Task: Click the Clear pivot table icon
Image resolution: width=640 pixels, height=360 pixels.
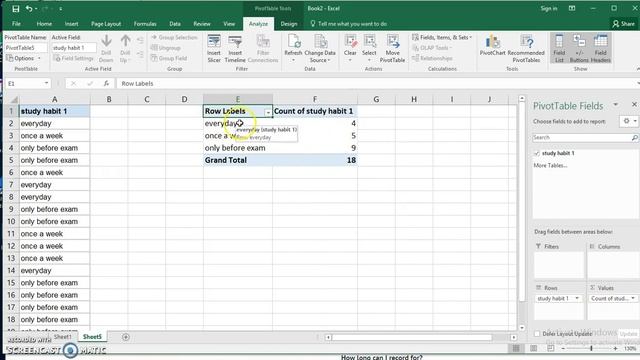Action: click(350, 49)
